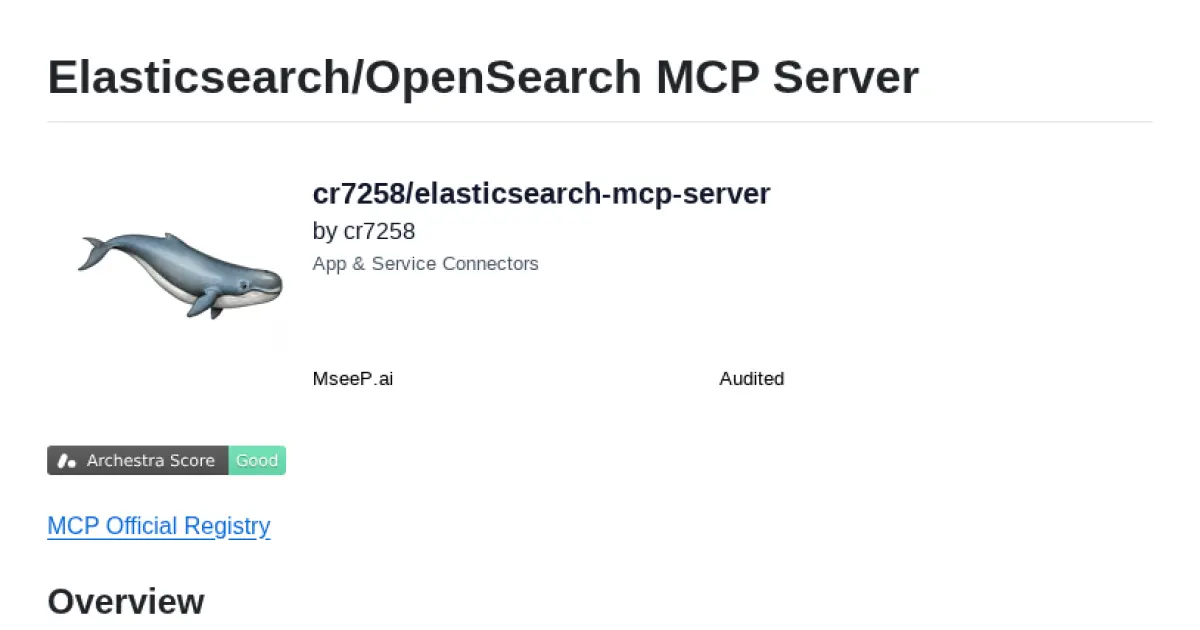1200x630 pixels.
Task: Click the Overview section heading
Action: point(125,601)
